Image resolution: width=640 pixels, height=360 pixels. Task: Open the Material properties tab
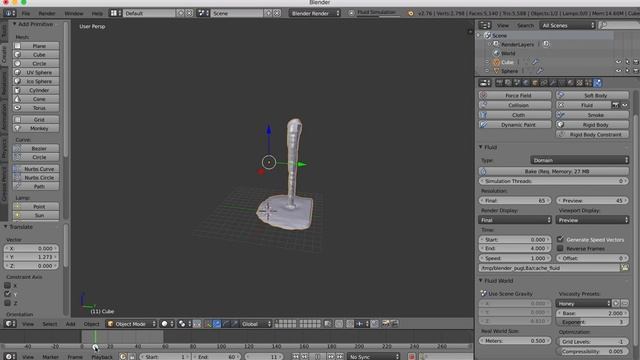pos(571,83)
